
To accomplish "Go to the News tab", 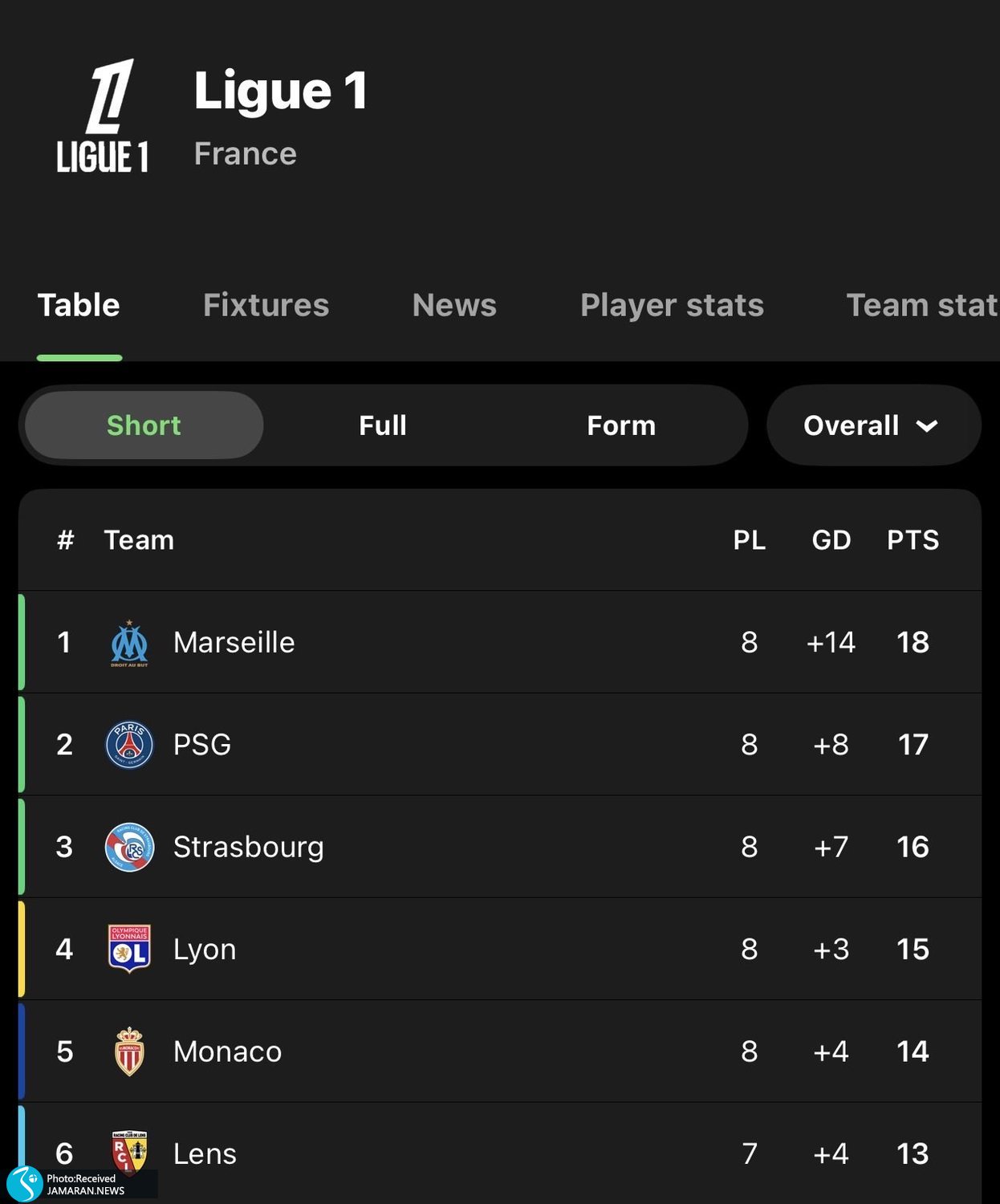I will pos(454,306).
